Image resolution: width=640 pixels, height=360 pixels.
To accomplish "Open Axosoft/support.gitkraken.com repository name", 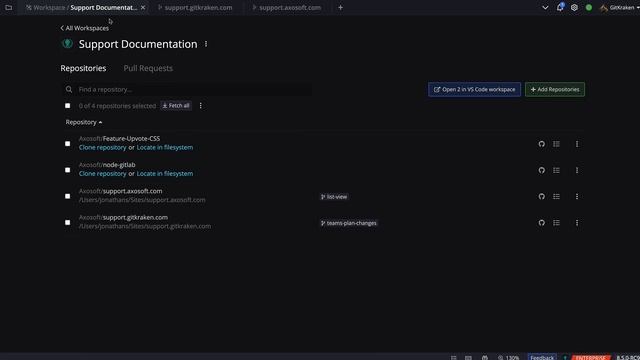I will pyautogui.click(x=123, y=217).
